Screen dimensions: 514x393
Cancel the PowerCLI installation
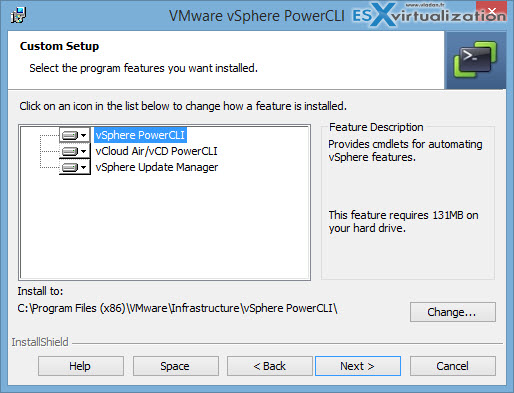(453, 366)
